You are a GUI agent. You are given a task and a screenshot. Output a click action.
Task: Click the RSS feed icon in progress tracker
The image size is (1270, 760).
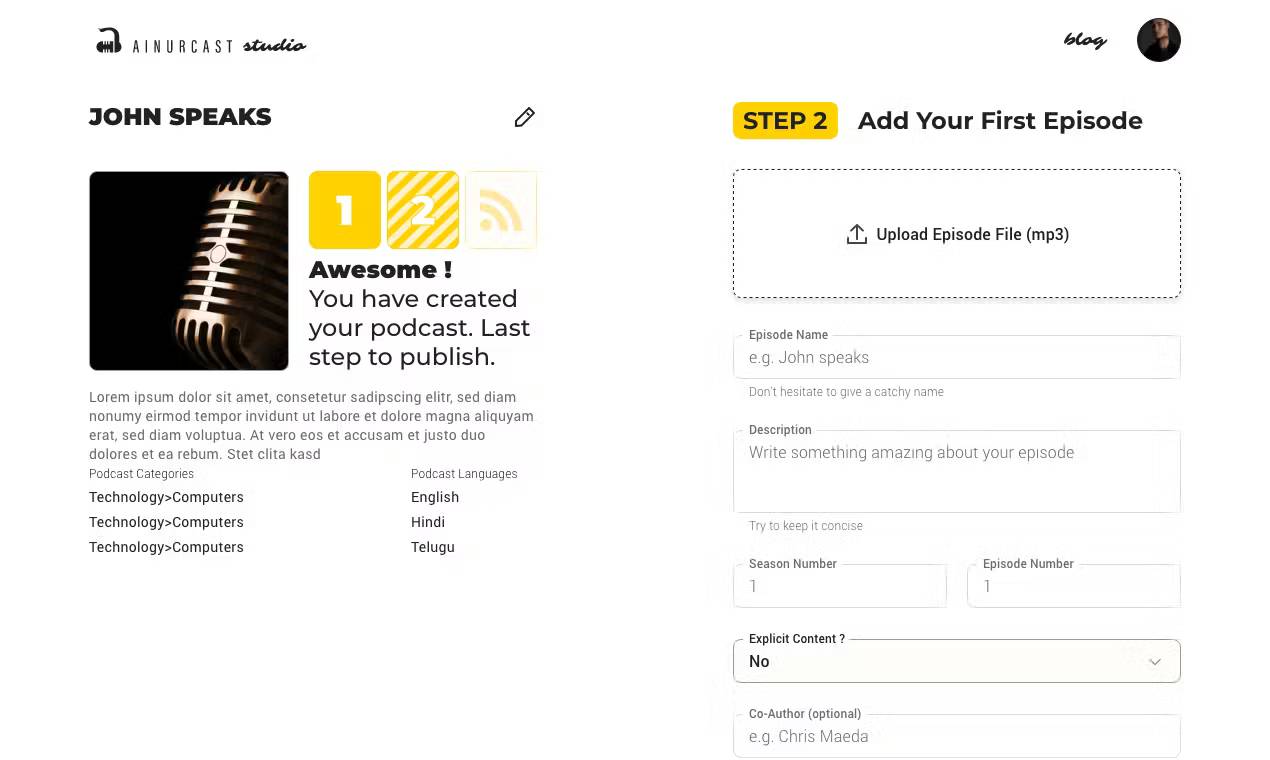pos(500,210)
